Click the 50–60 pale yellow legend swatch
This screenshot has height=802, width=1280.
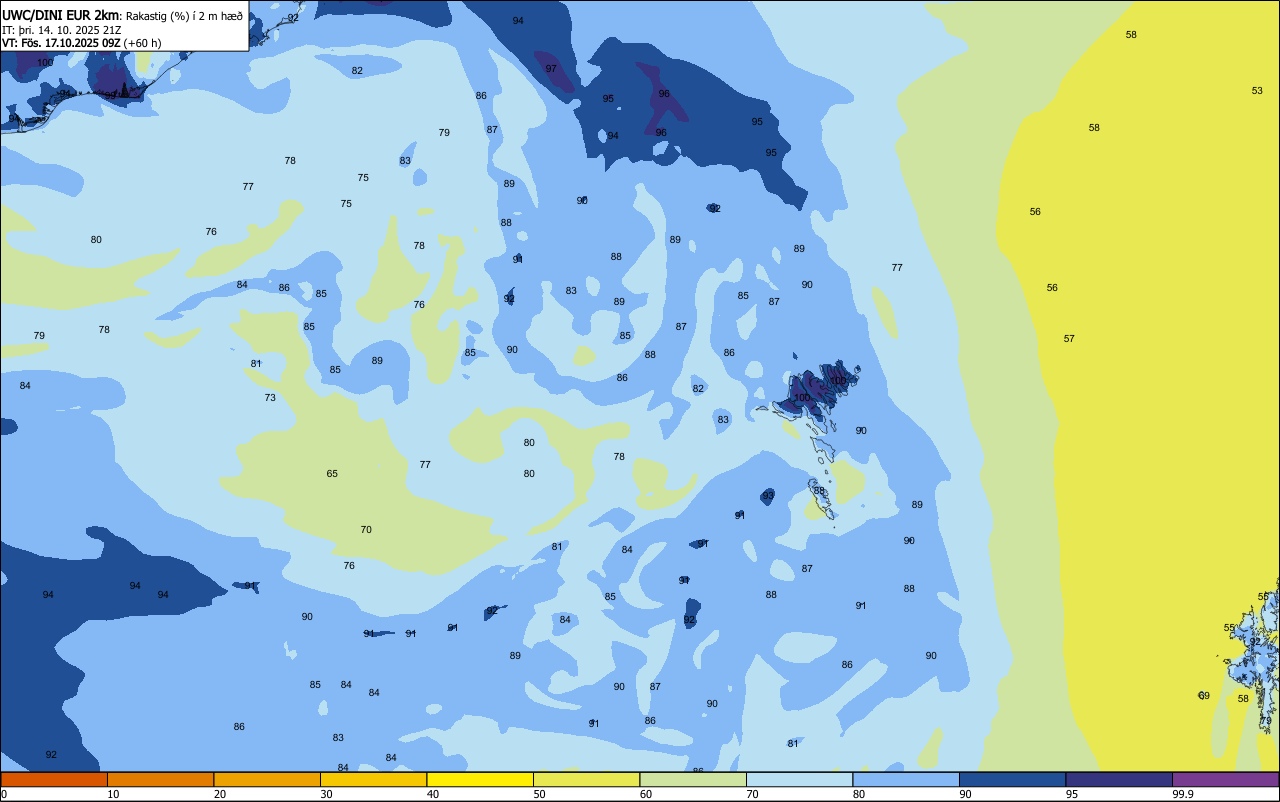pos(586,779)
